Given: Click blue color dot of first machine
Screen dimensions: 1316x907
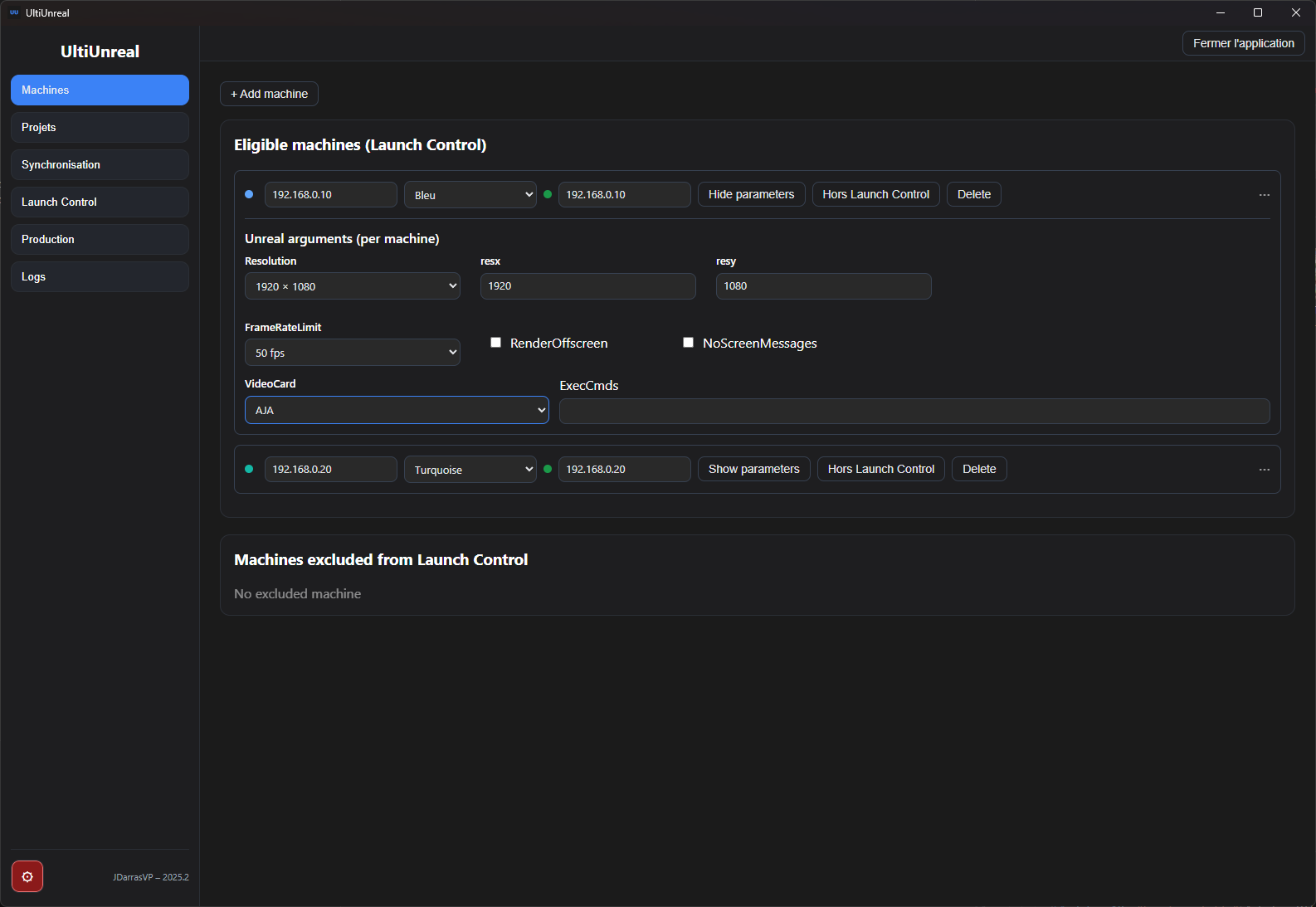Looking at the screenshot, I should (x=249, y=194).
